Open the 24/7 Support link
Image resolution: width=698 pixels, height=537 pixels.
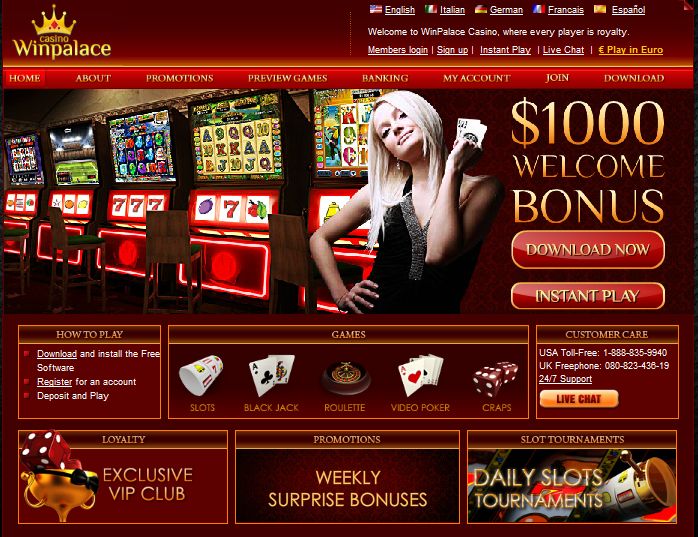coord(565,379)
